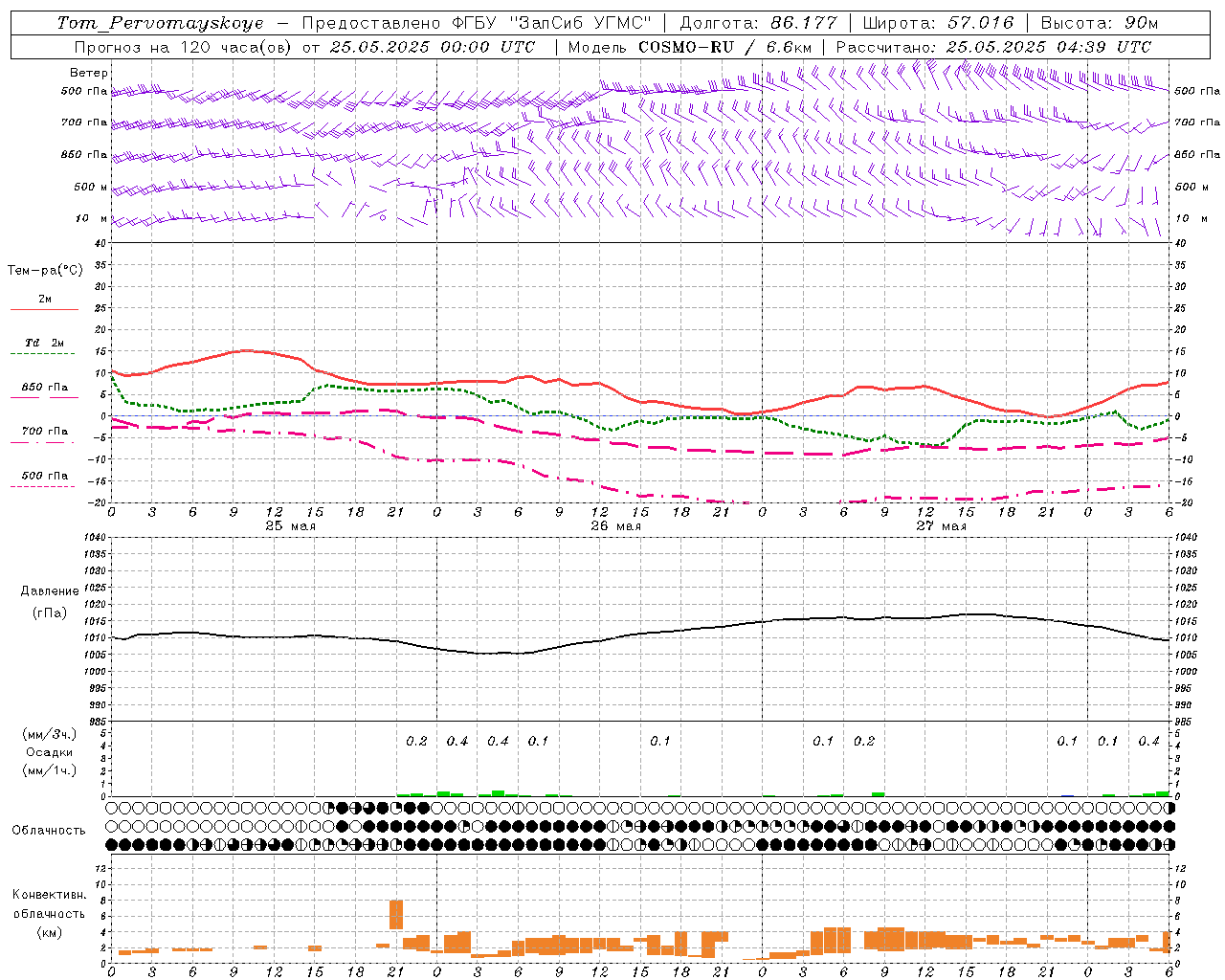The image size is (1225, 980).
Task: Click the Рассчитано: 25.05.2025 04:39 UTC timestamp
Action: [993, 47]
